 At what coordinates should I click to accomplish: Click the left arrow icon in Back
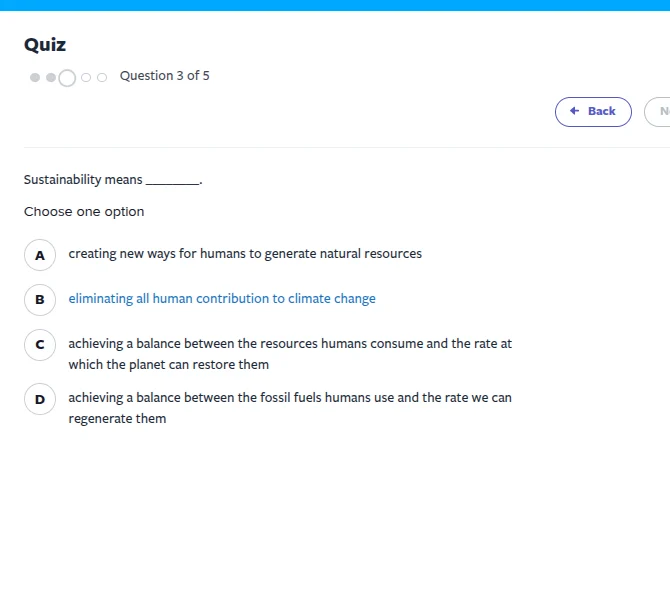[x=574, y=111]
